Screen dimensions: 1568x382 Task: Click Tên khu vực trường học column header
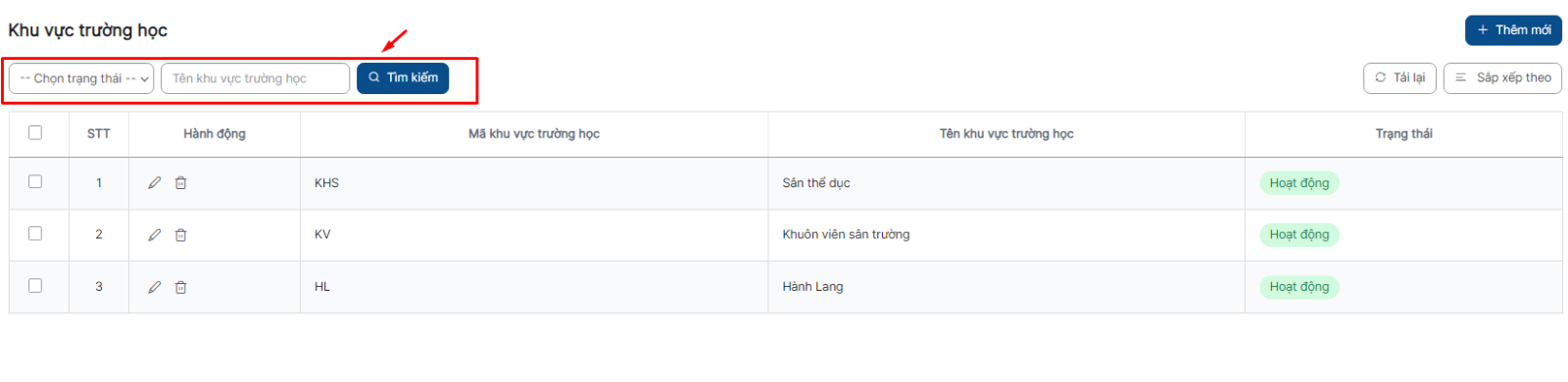(1006, 134)
